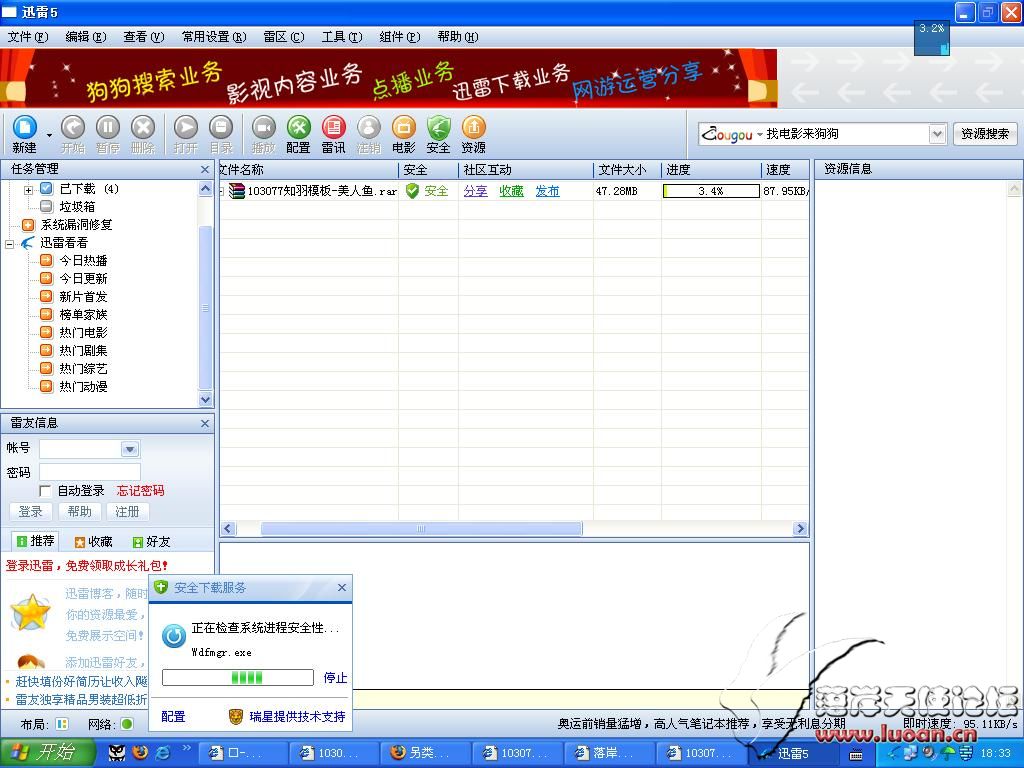The height and width of the screenshot is (768, 1024).
Task: Click the 布局 layout icon in status bar
Action: click(x=62, y=724)
